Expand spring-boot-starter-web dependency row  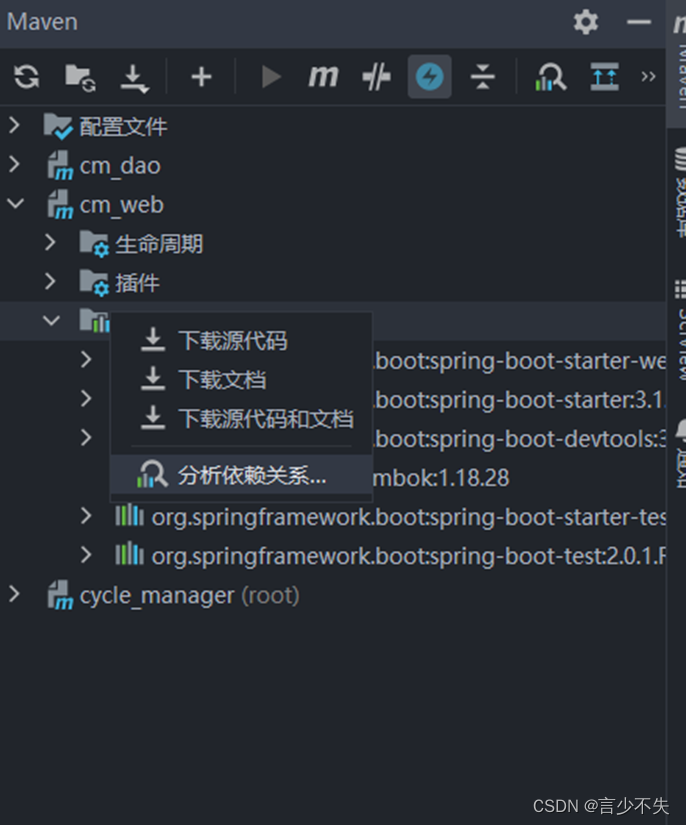click(x=86, y=359)
